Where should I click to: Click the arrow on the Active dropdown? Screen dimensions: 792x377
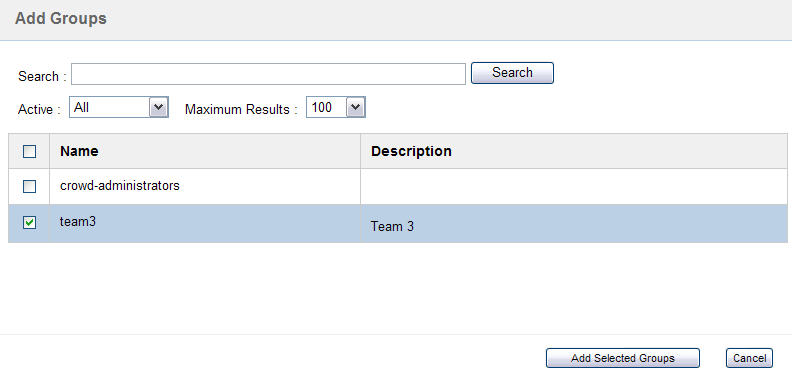pos(159,107)
